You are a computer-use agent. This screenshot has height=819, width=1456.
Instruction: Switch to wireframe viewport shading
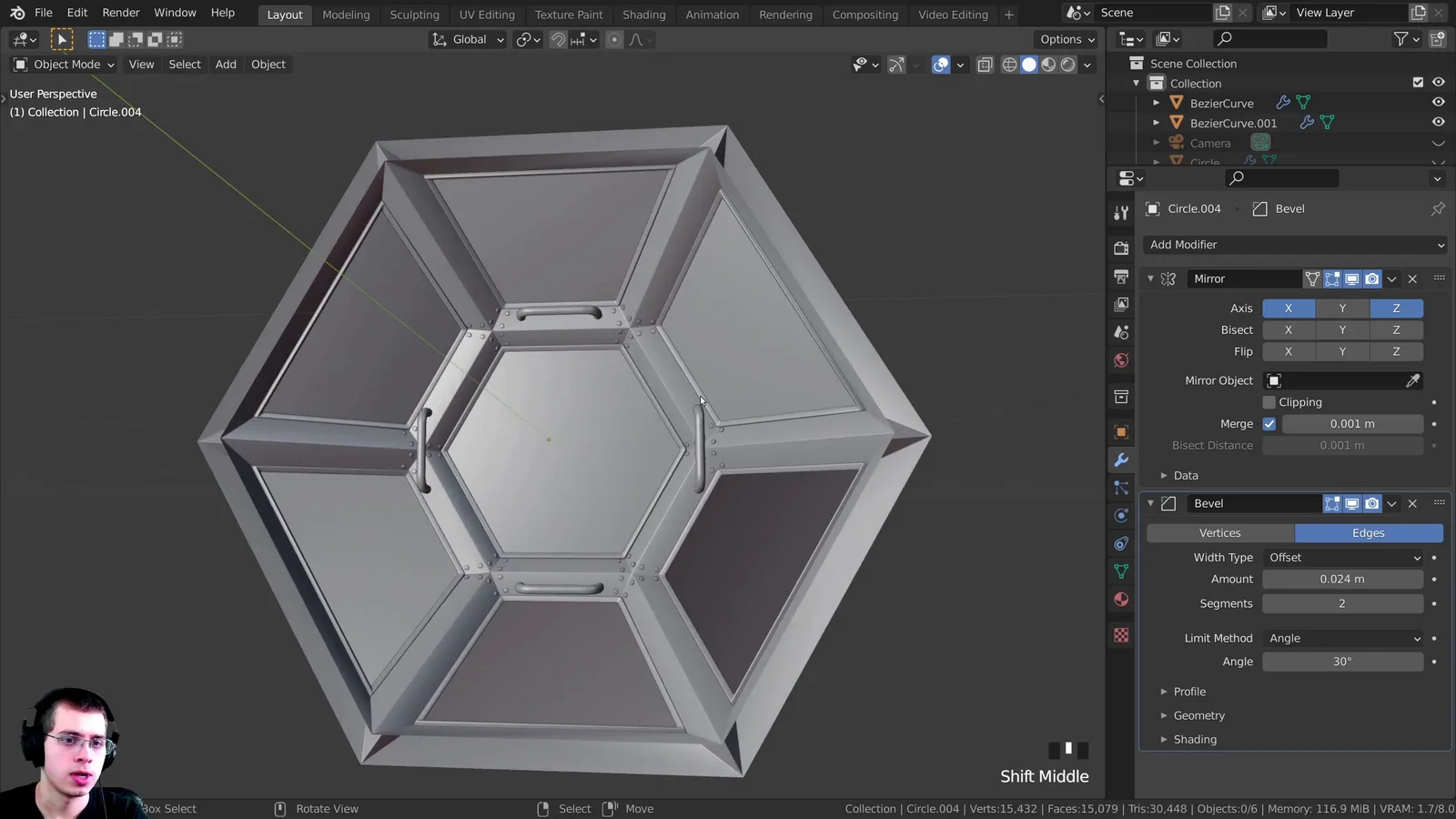pos(1009,65)
